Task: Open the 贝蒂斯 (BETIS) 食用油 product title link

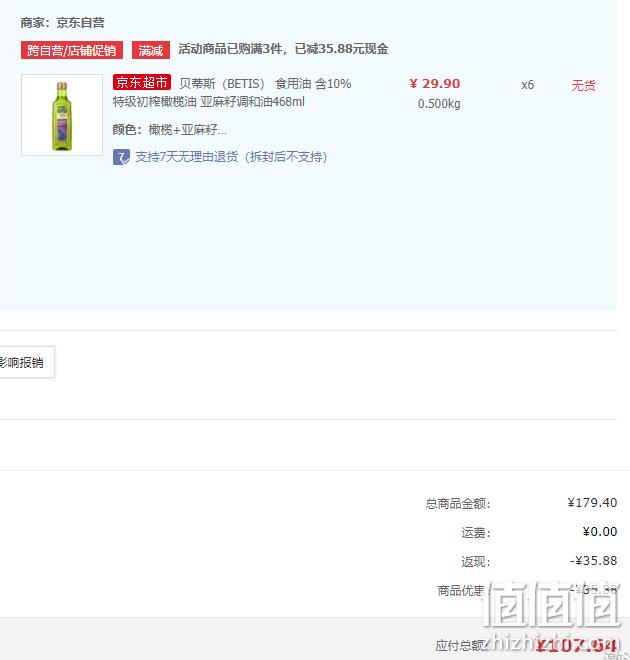Action: (266, 84)
